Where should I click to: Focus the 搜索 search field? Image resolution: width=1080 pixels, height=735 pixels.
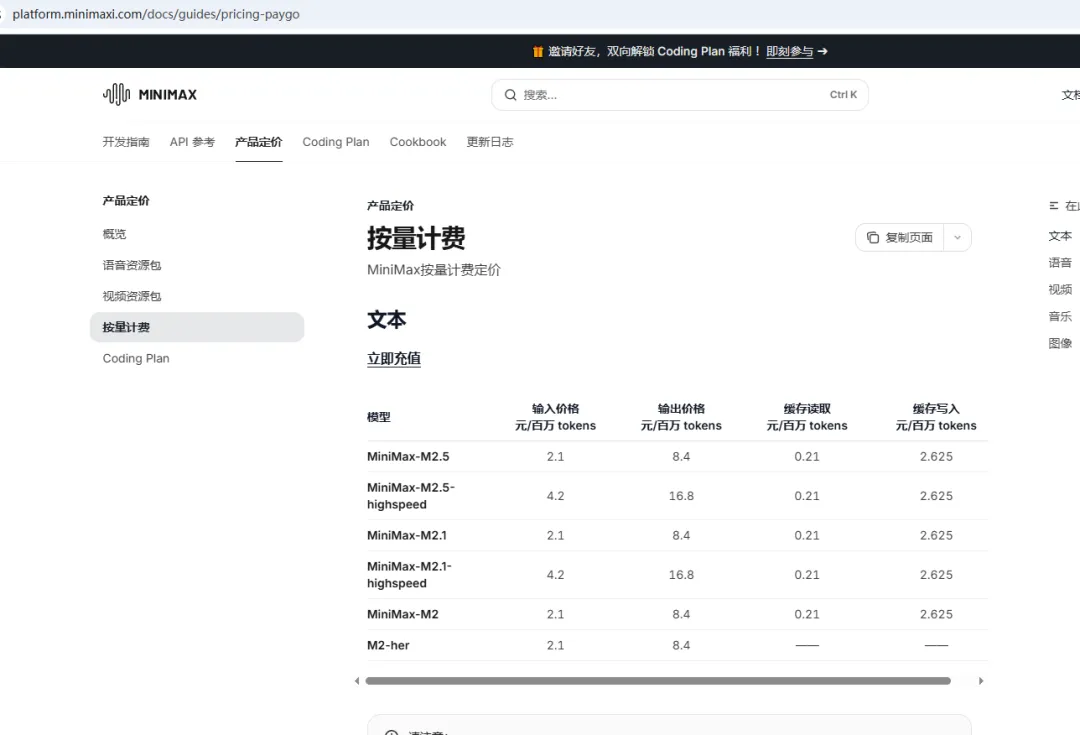pyautogui.click(x=679, y=95)
